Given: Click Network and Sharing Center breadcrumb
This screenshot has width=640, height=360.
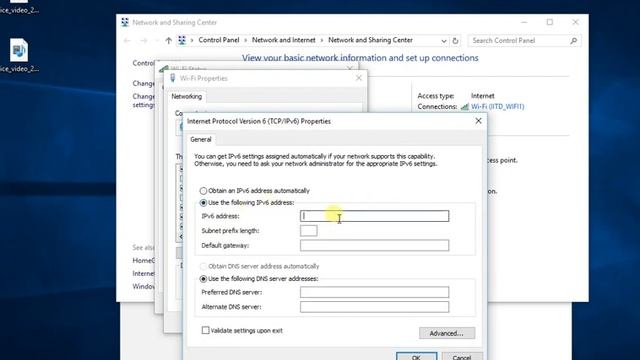Looking at the screenshot, I should tap(371, 40).
